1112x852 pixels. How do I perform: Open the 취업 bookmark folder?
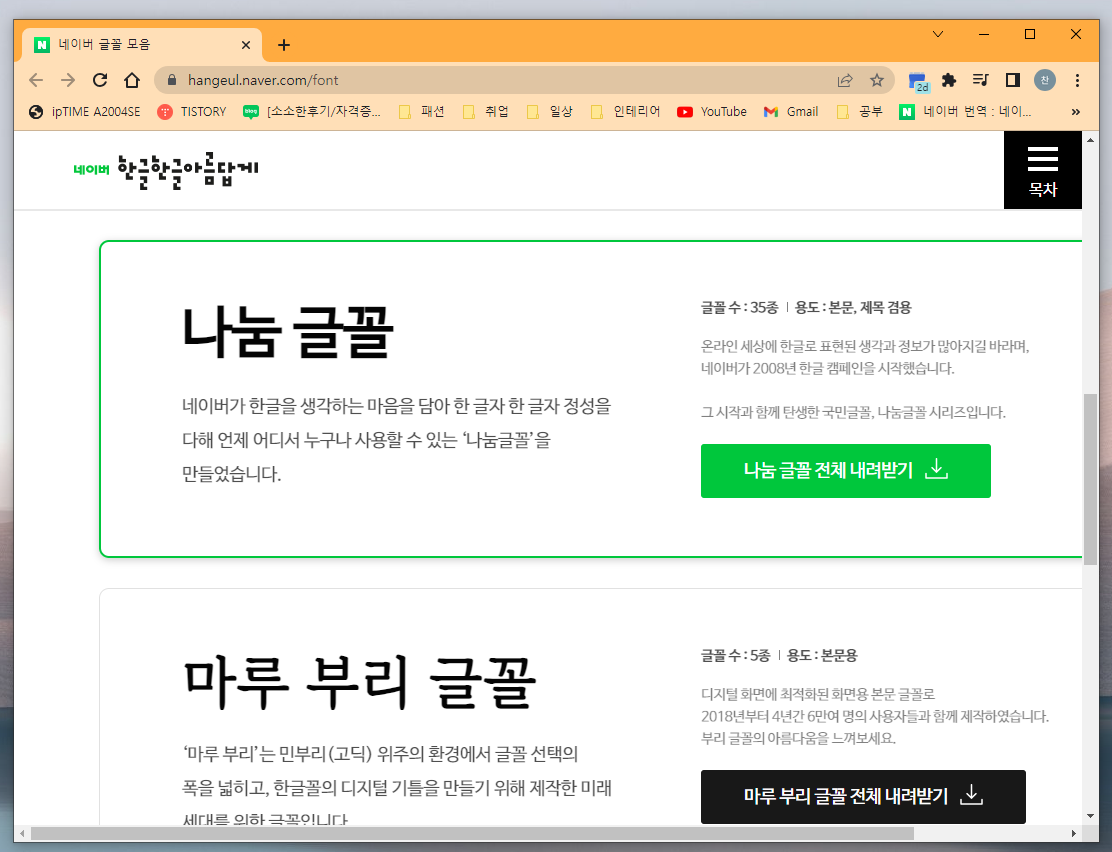point(486,111)
